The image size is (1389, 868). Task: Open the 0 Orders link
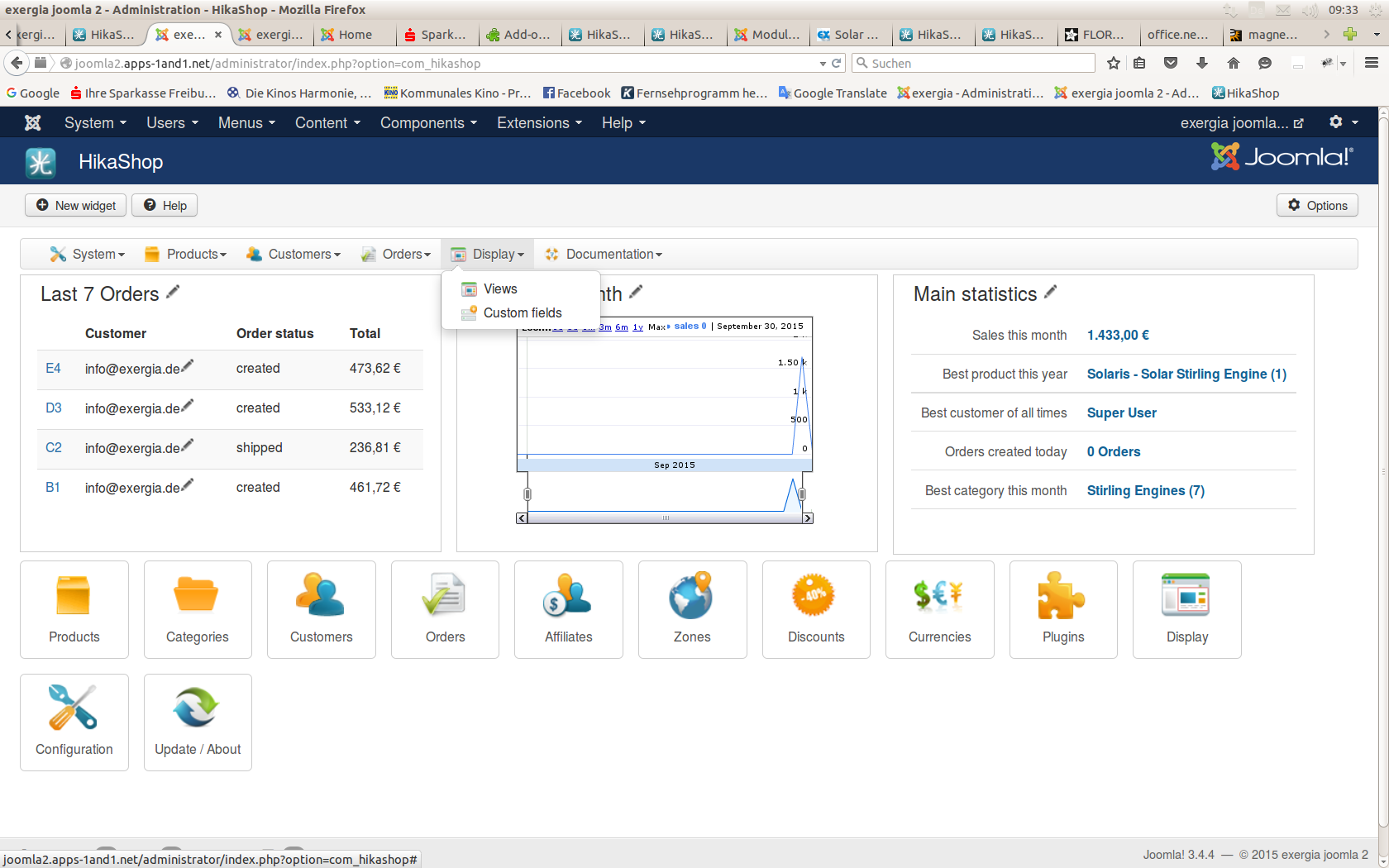tap(1113, 451)
